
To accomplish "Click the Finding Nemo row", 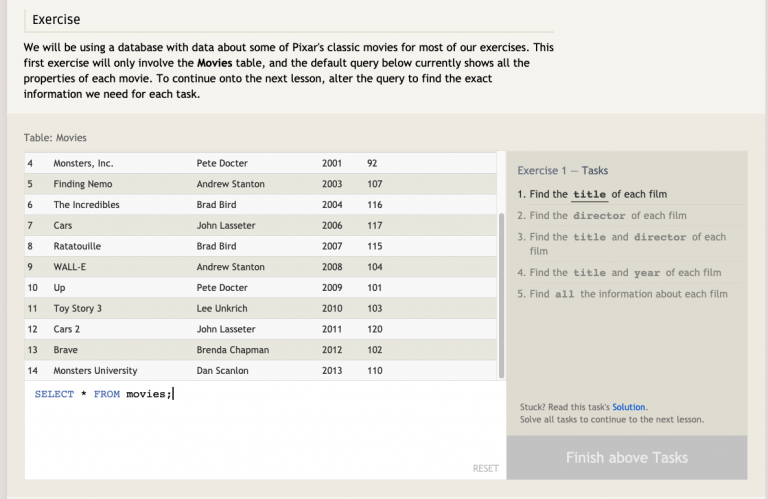I will (x=261, y=184).
